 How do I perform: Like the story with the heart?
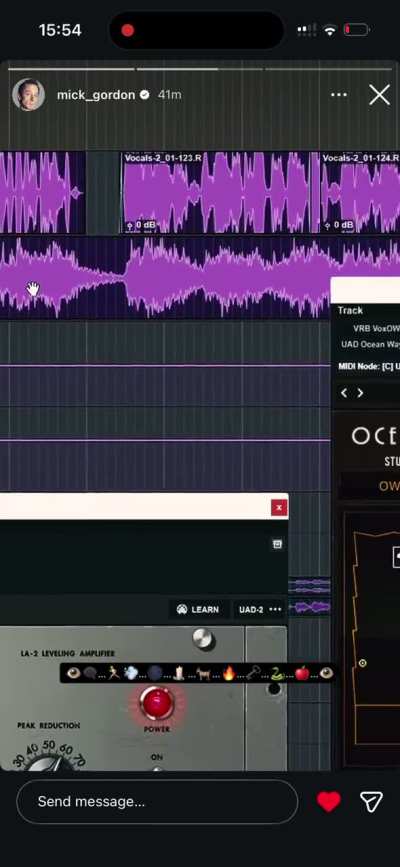coord(329,801)
